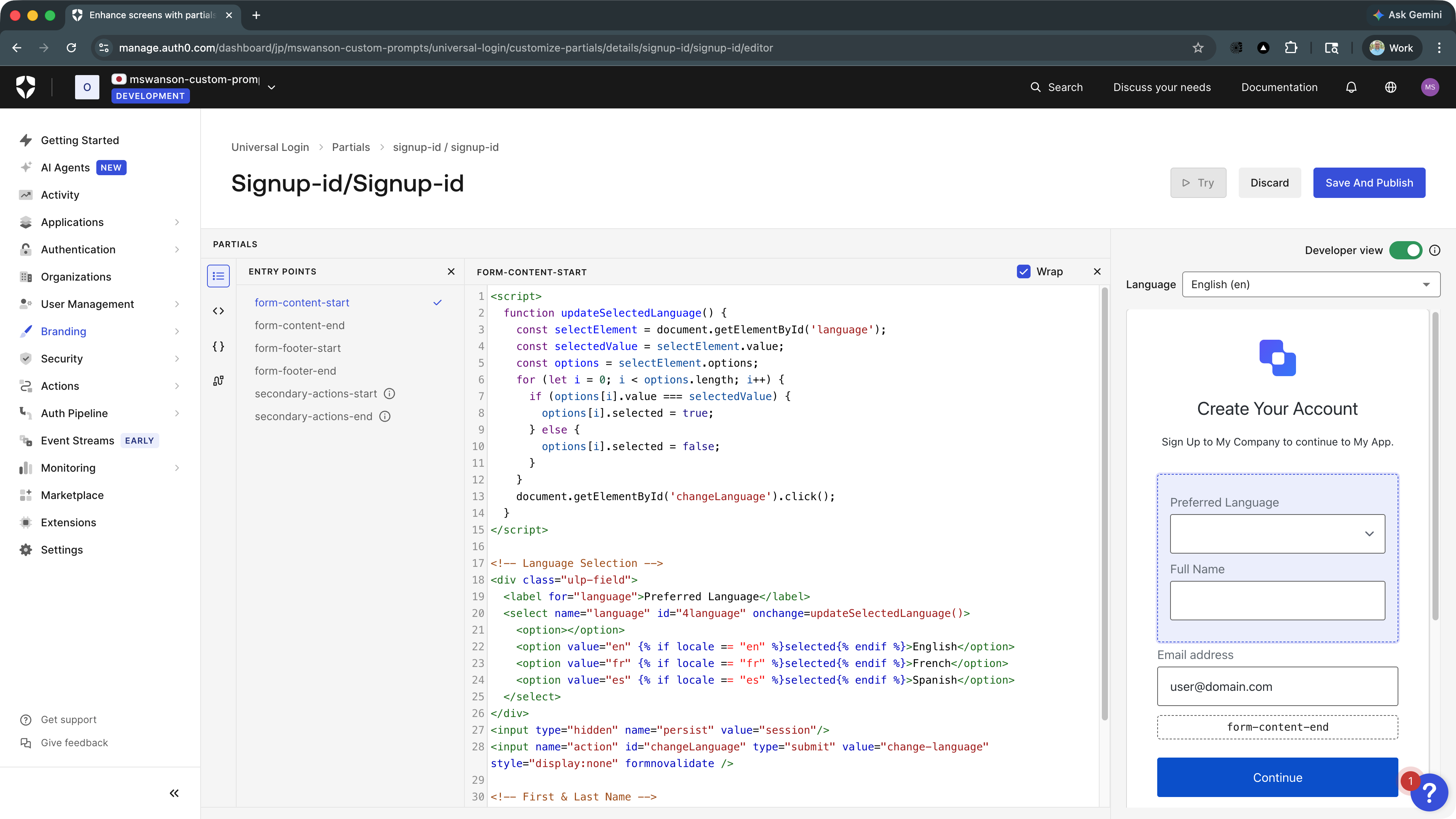The height and width of the screenshot is (819, 1456).
Task: Open tenant switcher dropdown chevron
Action: coord(271,87)
